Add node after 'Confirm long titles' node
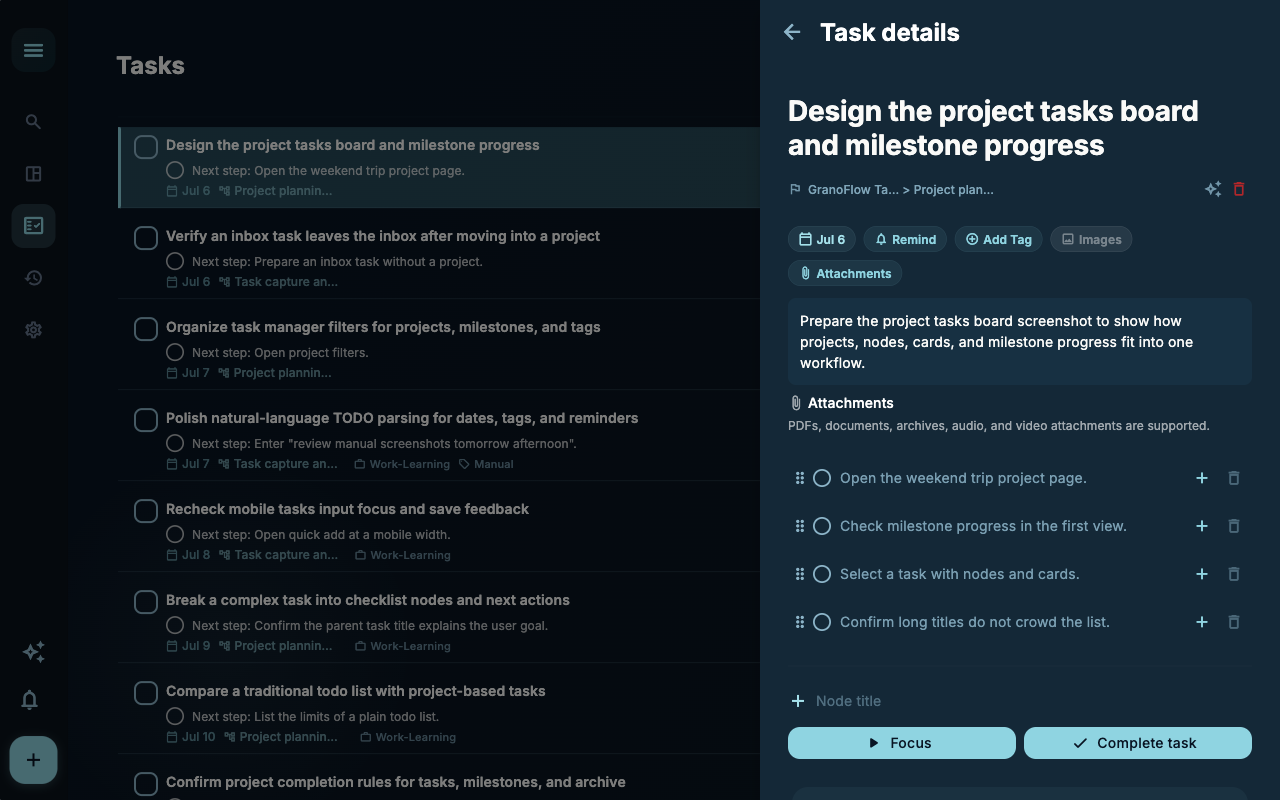 [x=1202, y=622]
